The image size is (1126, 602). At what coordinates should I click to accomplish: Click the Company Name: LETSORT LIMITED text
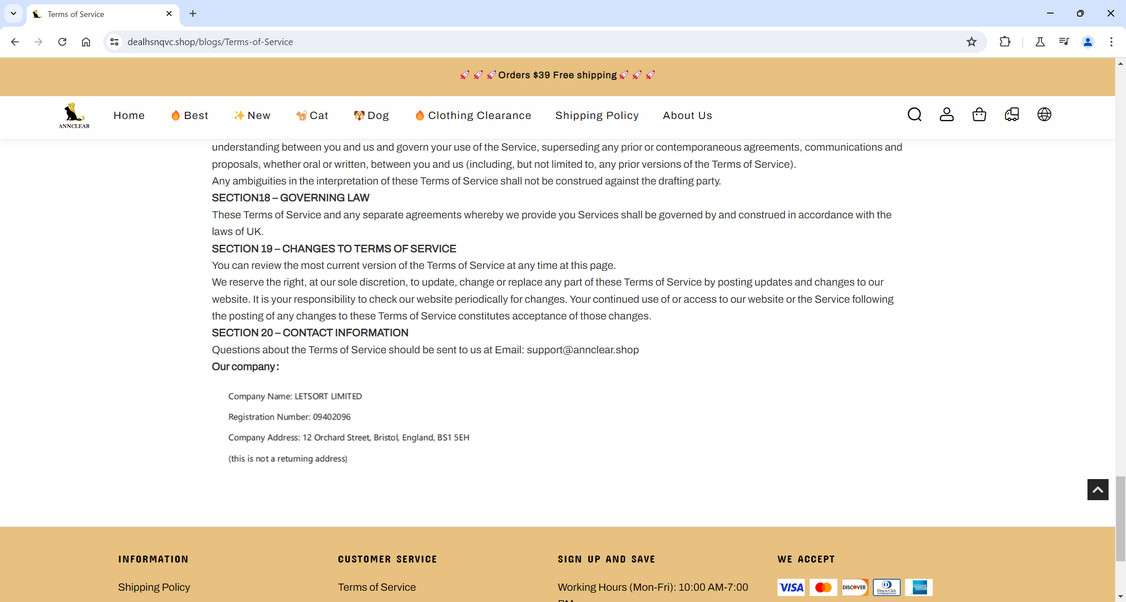(x=295, y=396)
